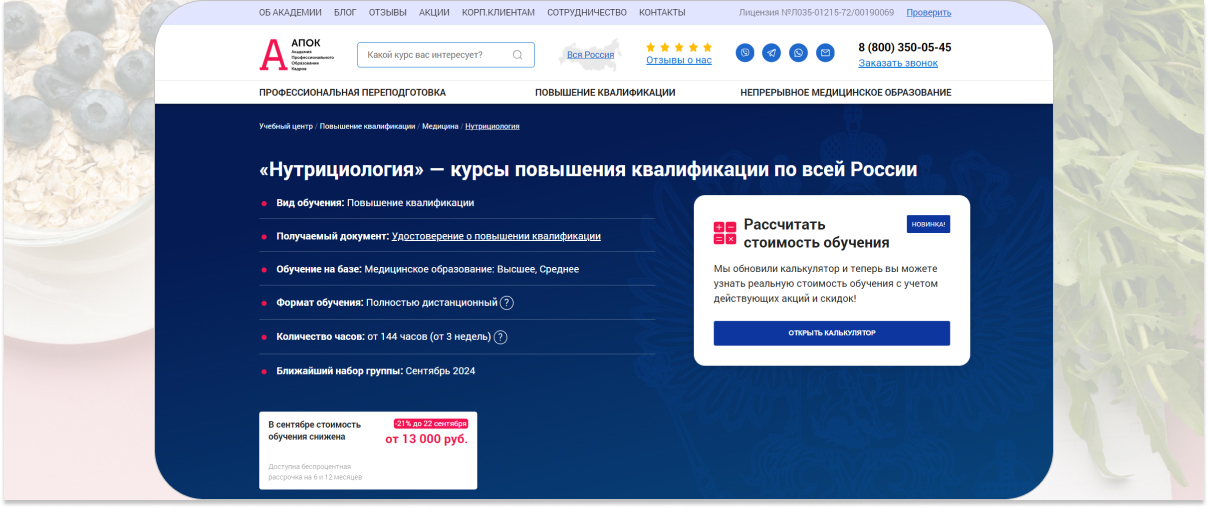Click the page heading «Нутрициология»
Image resolution: width=1208 pixels, height=508 pixels.
588,170
